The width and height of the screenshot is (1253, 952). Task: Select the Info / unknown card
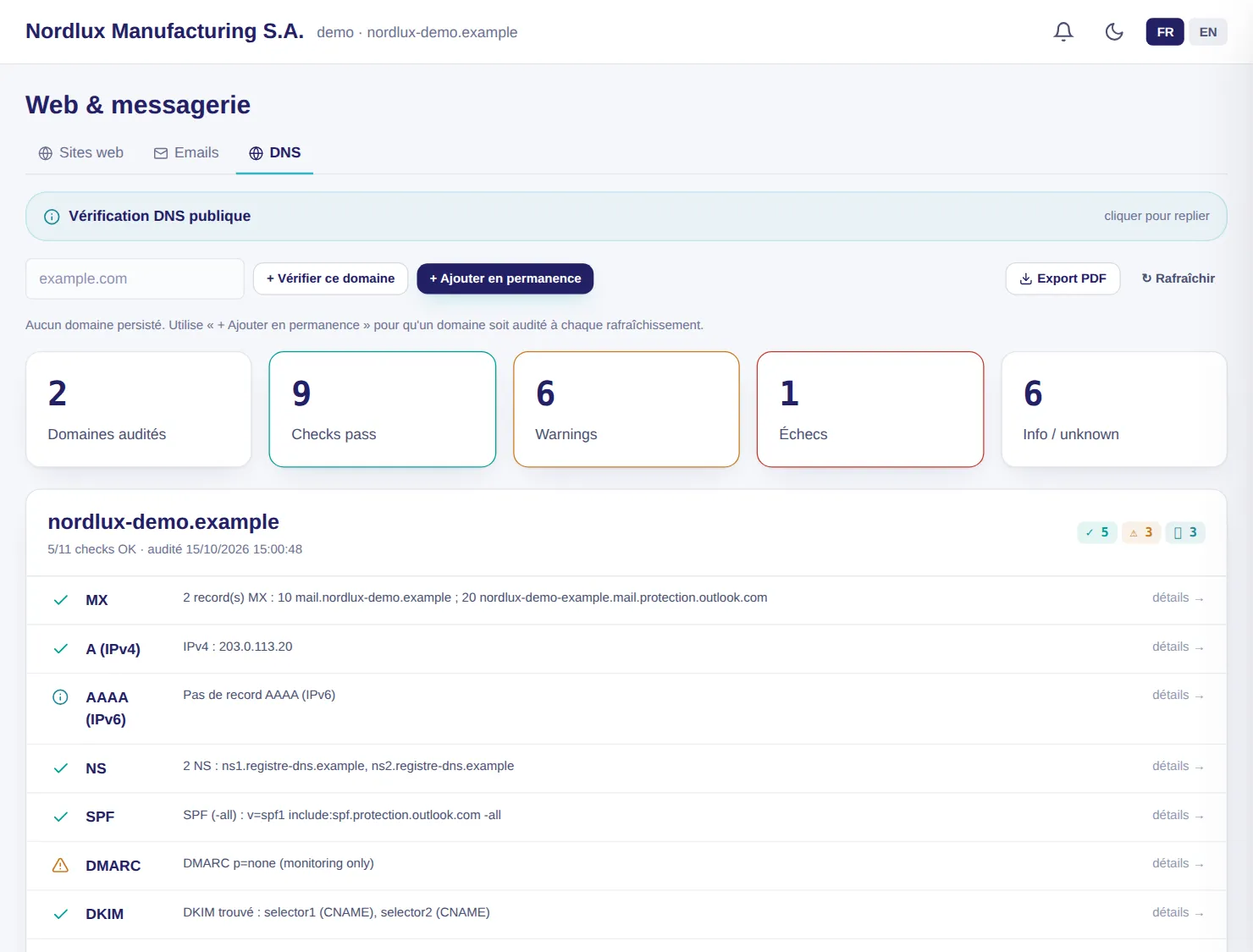pyautogui.click(x=1114, y=410)
